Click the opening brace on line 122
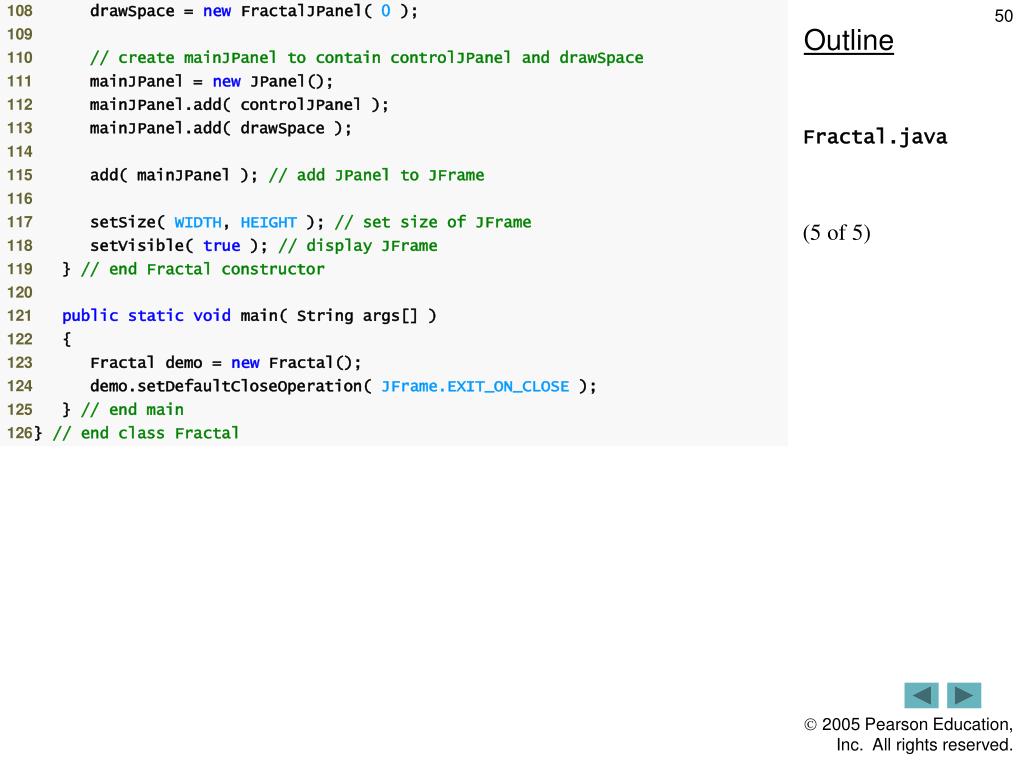The width and height of the screenshot is (1024, 768). pos(67,340)
